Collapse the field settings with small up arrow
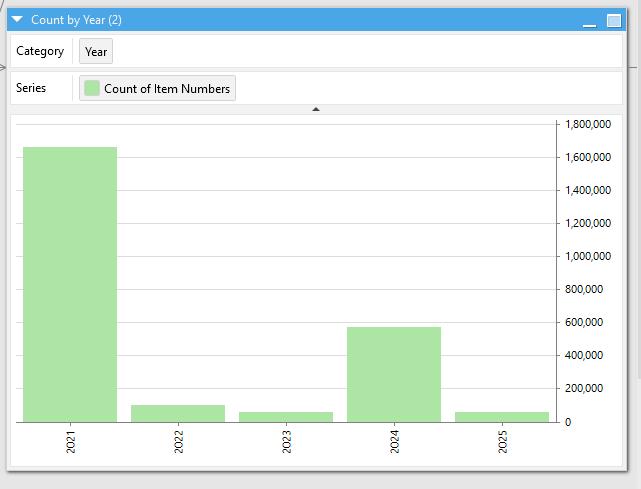 pos(316,109)
